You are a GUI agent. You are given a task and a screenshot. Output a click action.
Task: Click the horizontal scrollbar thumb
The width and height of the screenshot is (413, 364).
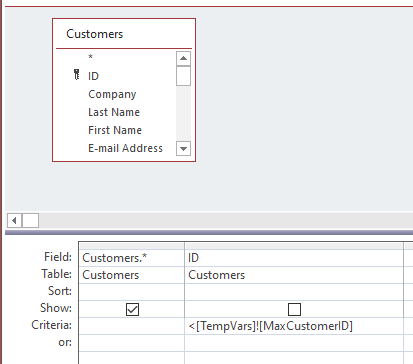30,220
